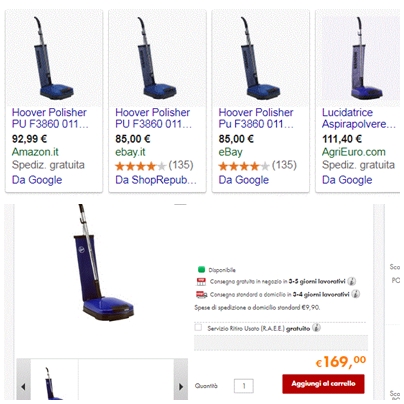Click store pickup calendar icon
This screenshot has width=404, height=404.
201,282
